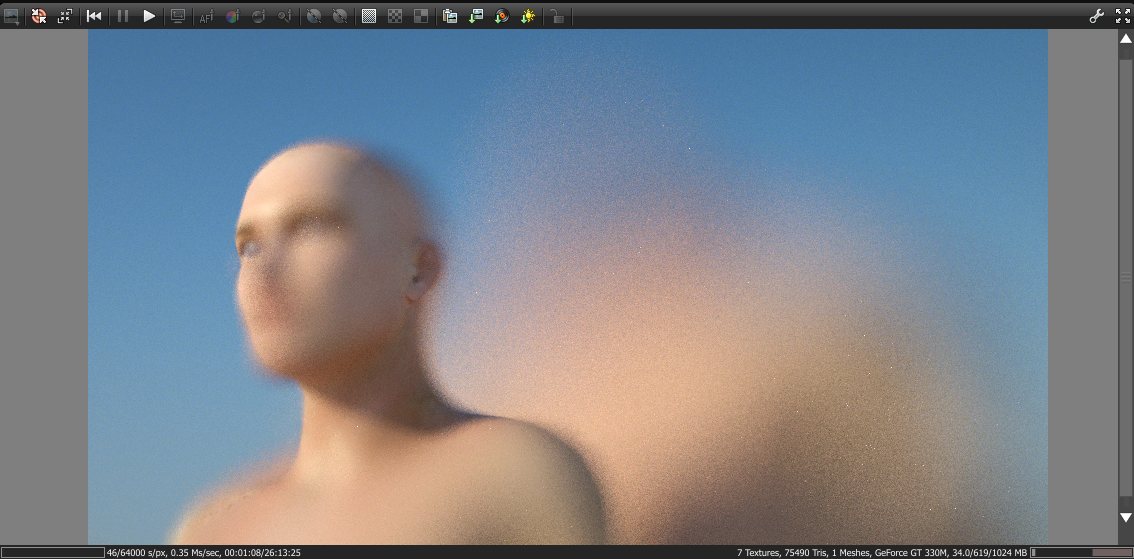1134x559 pixels.
Task: Toggle the real-time monitor render mode icon
Action: (x=178, y=16)
